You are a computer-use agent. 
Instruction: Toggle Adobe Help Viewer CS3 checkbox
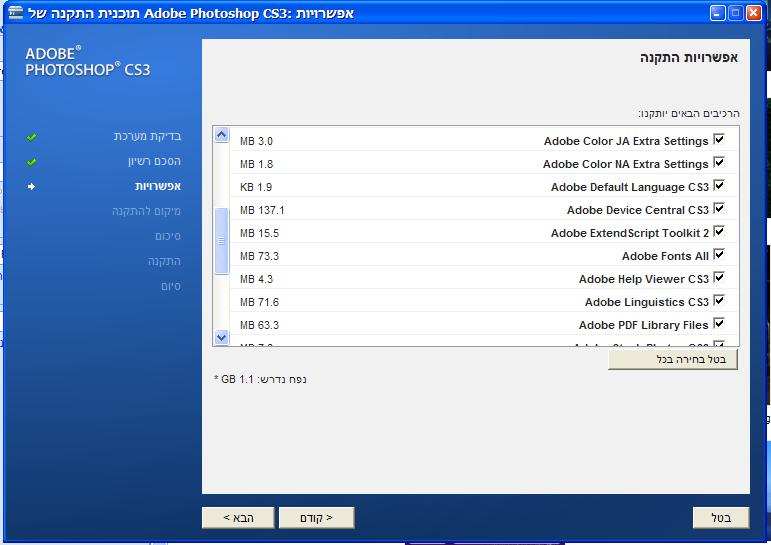719,277
